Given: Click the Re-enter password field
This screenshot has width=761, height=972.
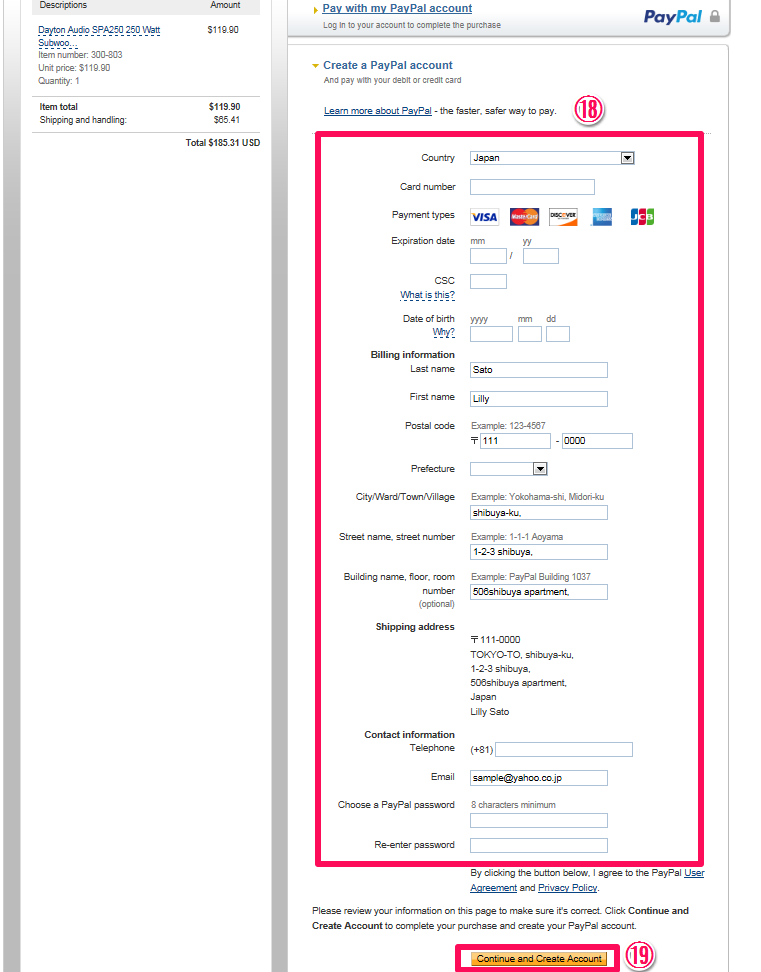Looking at the screenshot, I should 539,846.
